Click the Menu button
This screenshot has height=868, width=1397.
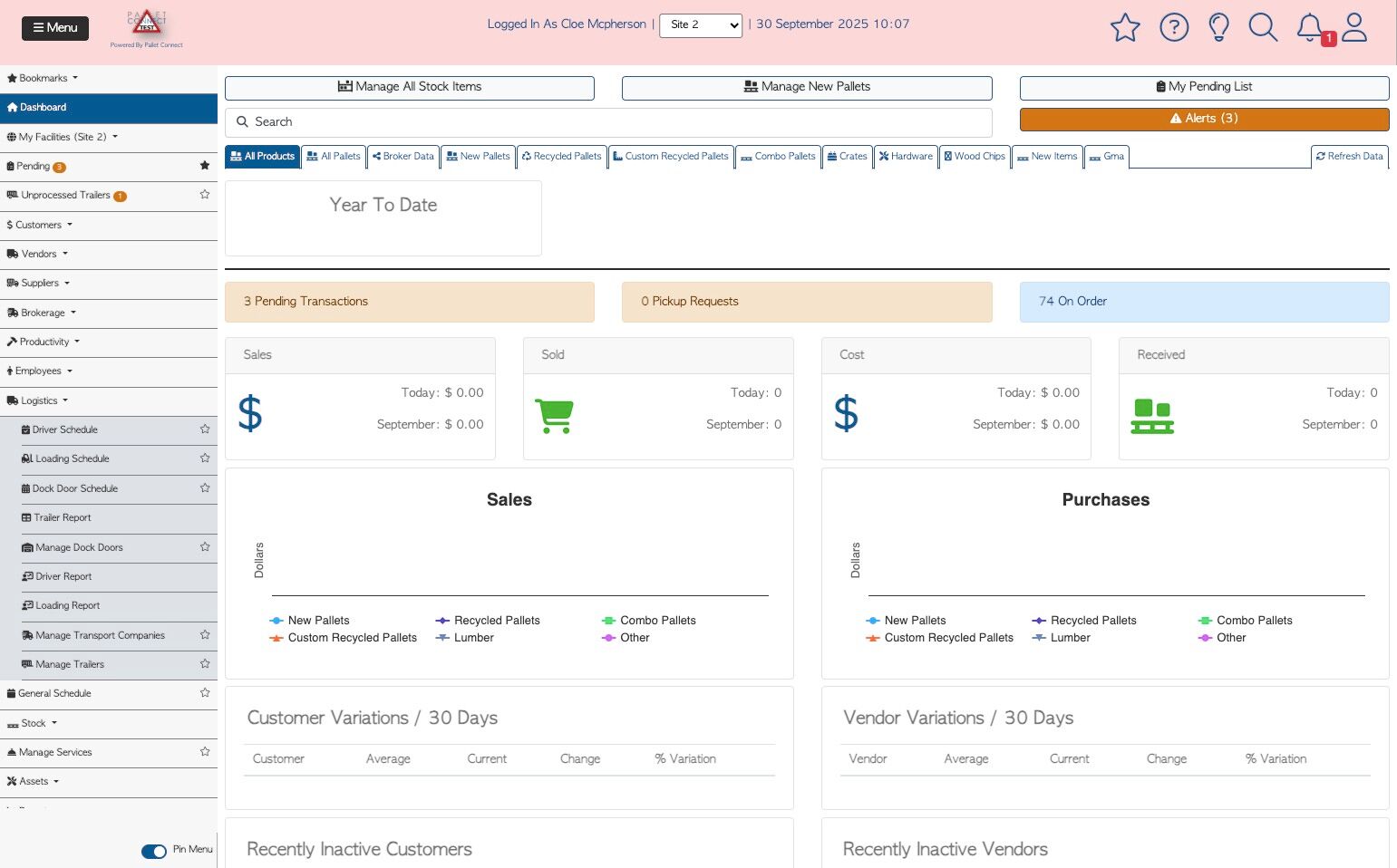[55, 28]
